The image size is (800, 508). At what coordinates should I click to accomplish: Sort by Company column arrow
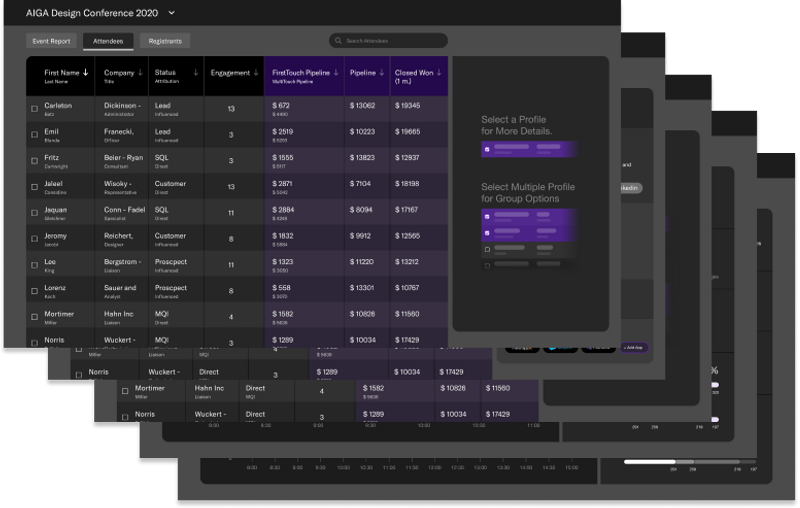(140, 72)
